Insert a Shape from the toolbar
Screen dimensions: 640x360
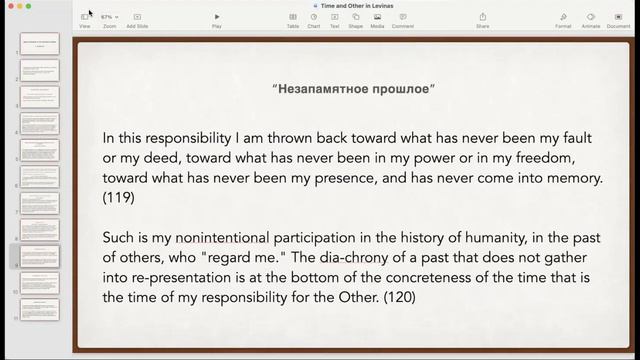[x=356, y=20]
